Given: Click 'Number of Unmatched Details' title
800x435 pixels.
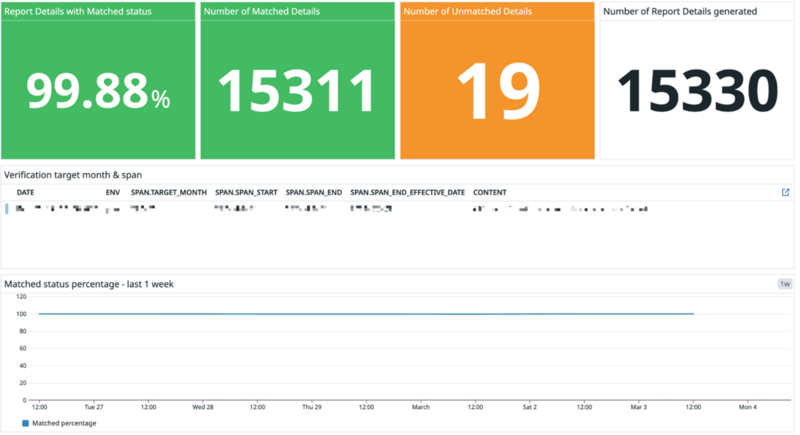Looking at the screenshot, I should [x=468, y=11].
